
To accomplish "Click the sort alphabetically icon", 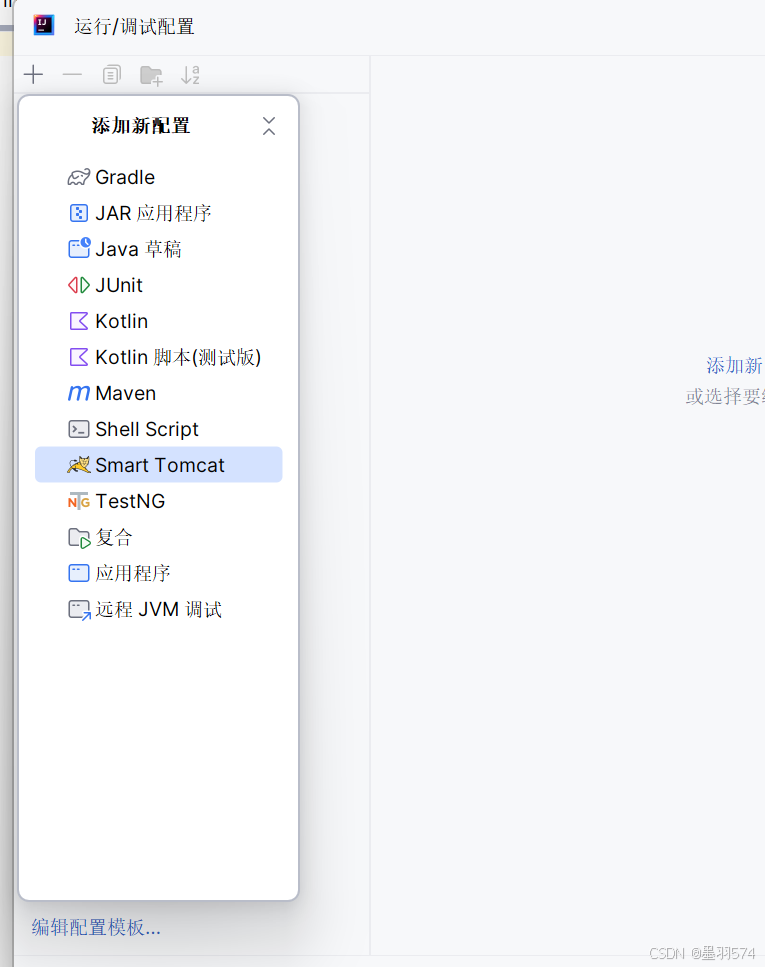I will (x=190, y=75).
